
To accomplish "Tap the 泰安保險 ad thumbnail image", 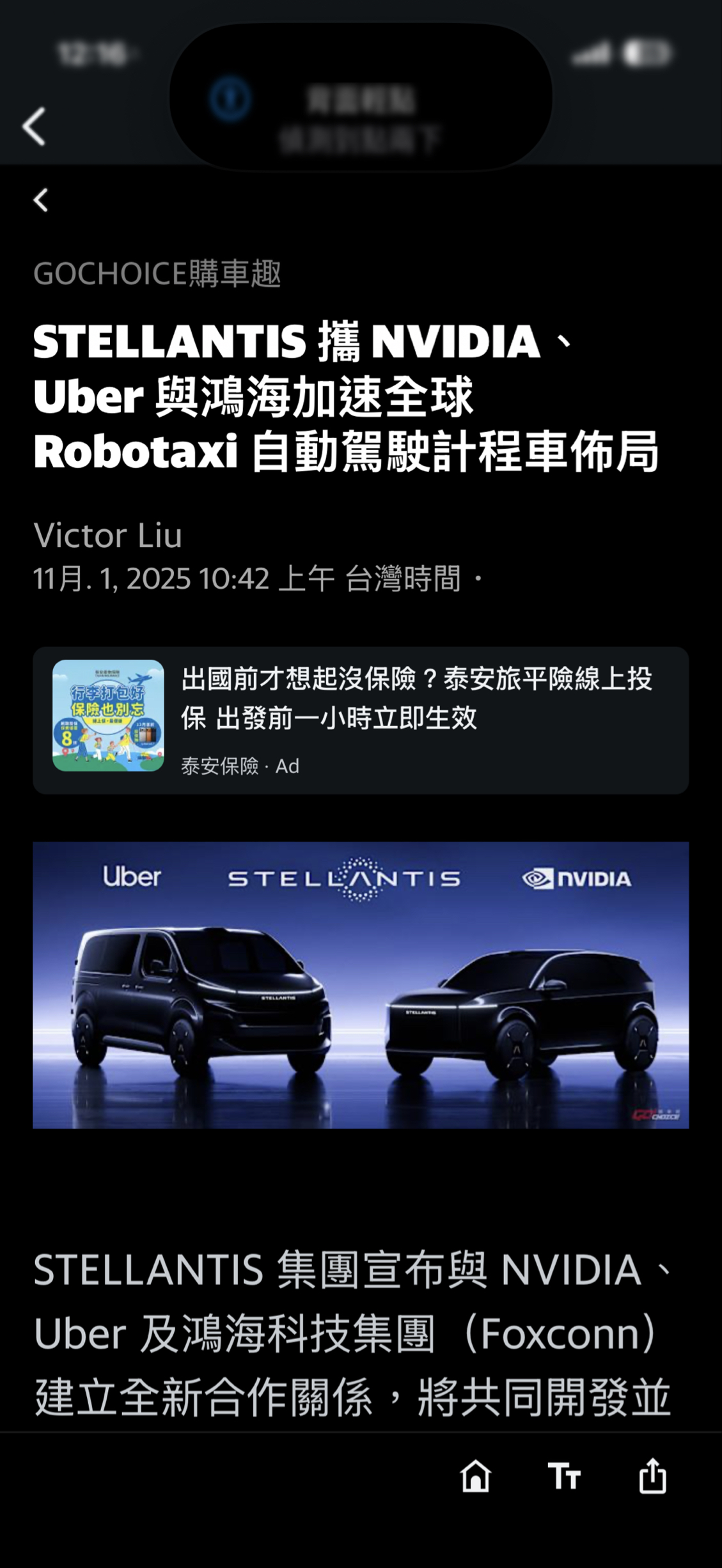I will pos(108,715).
